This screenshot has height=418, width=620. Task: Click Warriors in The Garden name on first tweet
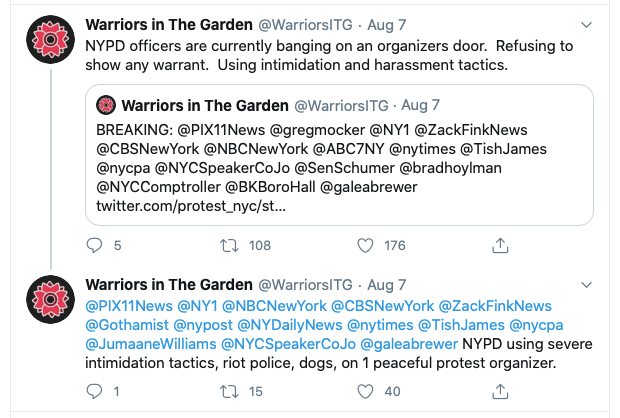click(x=169, y=23)
